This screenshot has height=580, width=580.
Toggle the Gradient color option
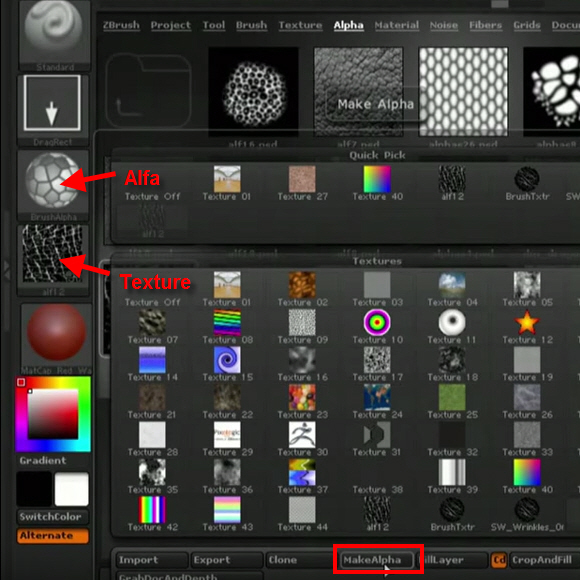tap(43, 461)
